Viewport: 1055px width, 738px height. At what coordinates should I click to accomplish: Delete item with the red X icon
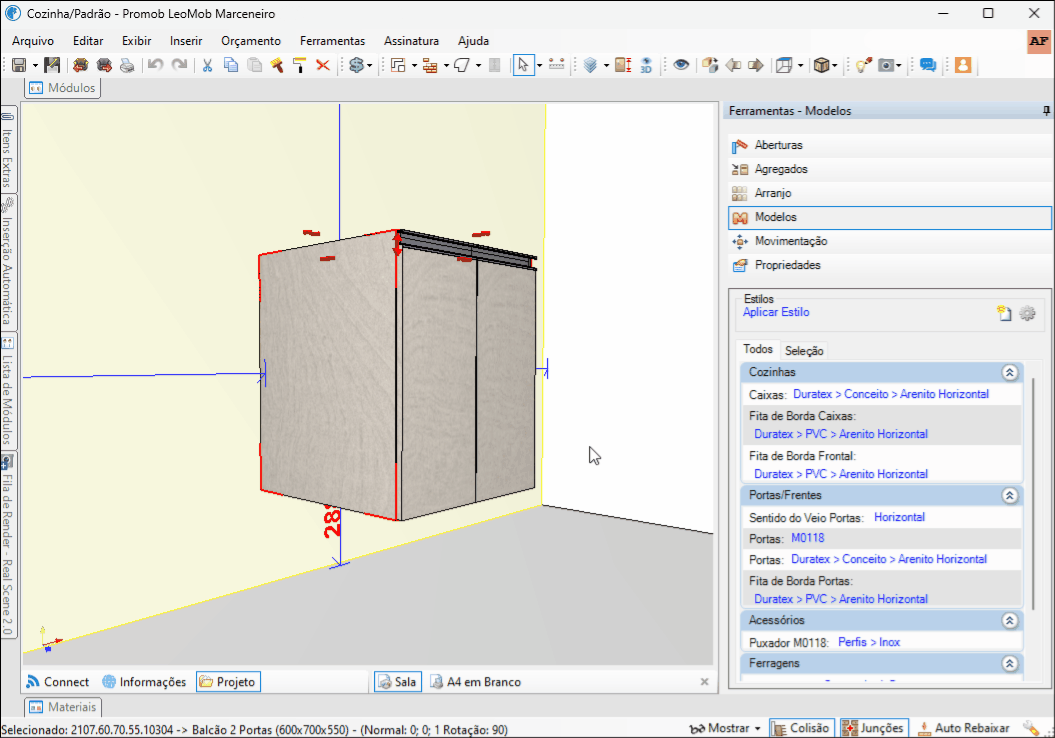click(323, 65)
